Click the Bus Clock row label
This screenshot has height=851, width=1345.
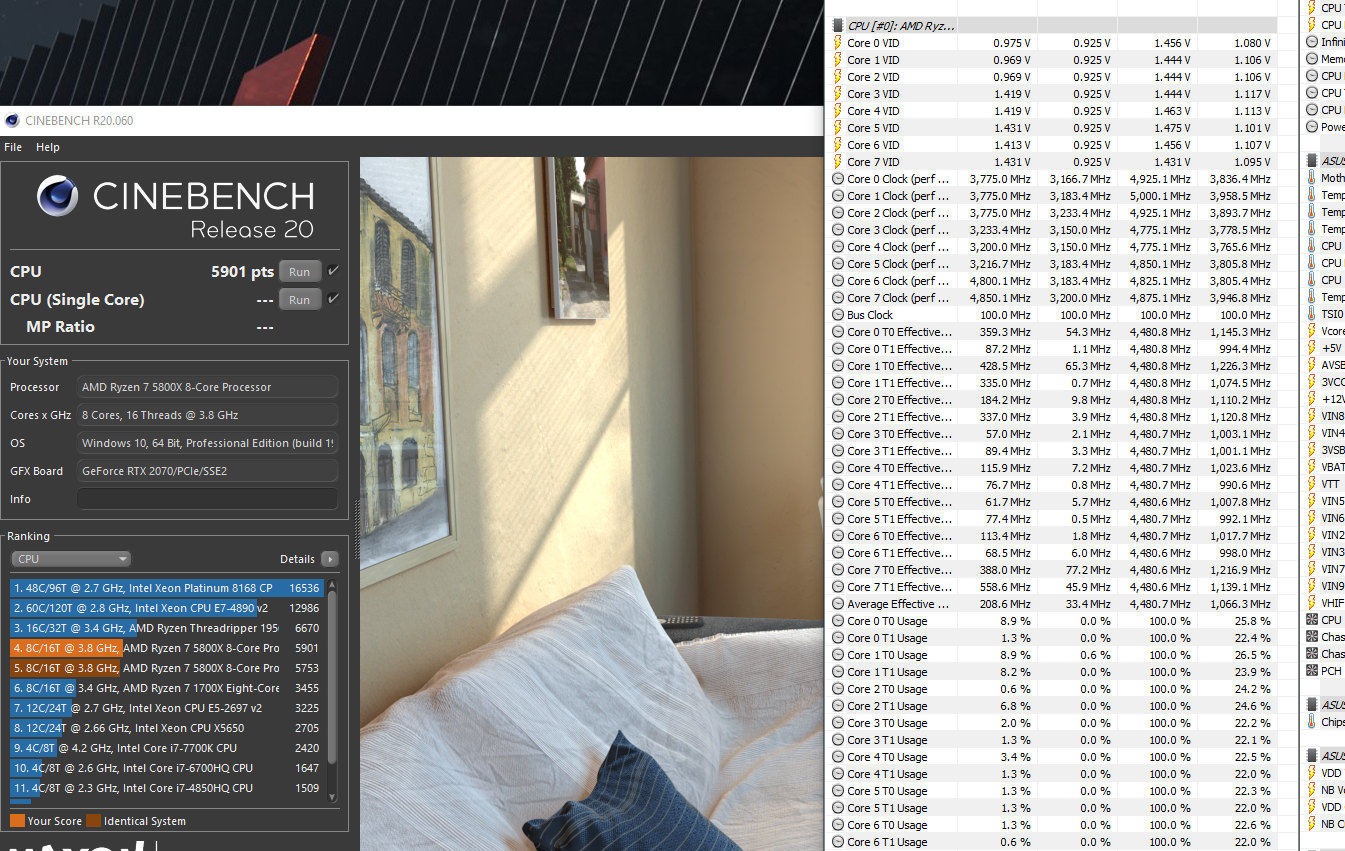coord(870,315)
